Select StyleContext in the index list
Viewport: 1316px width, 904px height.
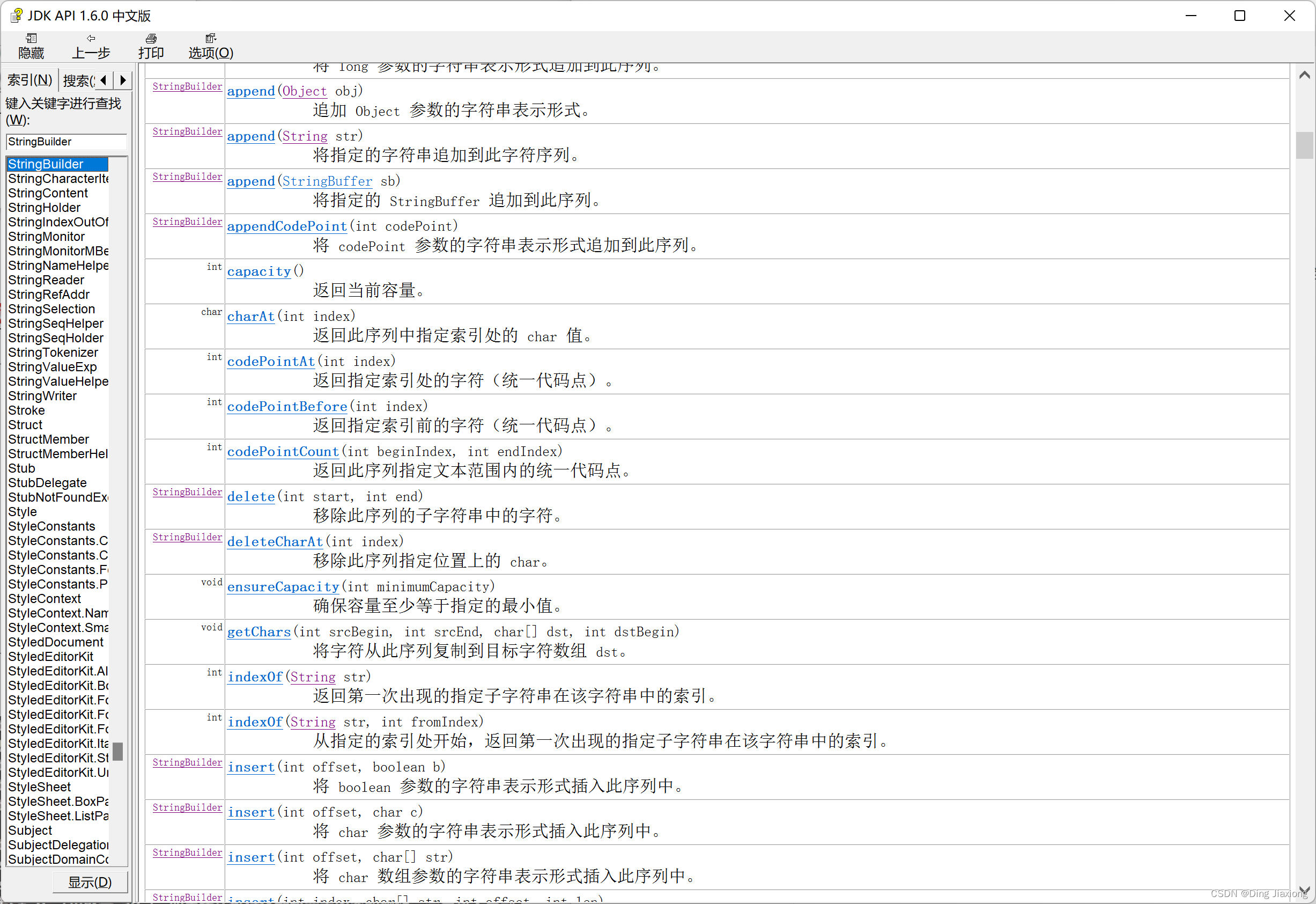[45, 599]
